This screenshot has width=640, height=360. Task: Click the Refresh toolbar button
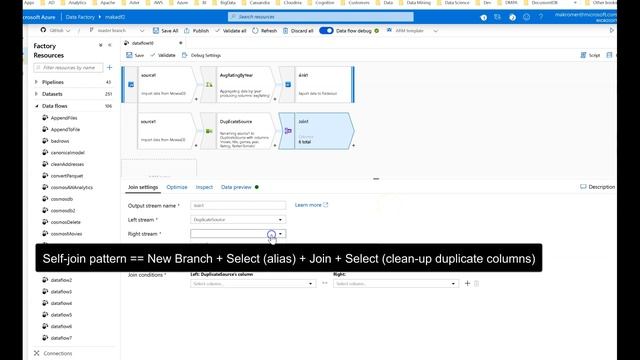pos(264,31)
